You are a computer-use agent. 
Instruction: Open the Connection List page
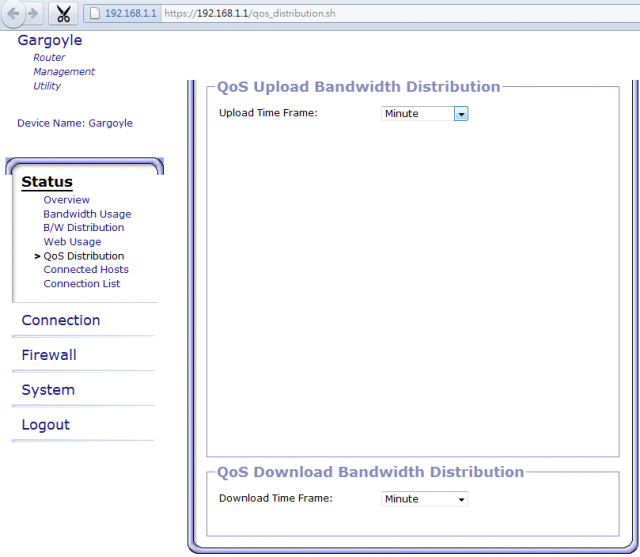coord(82,284)
